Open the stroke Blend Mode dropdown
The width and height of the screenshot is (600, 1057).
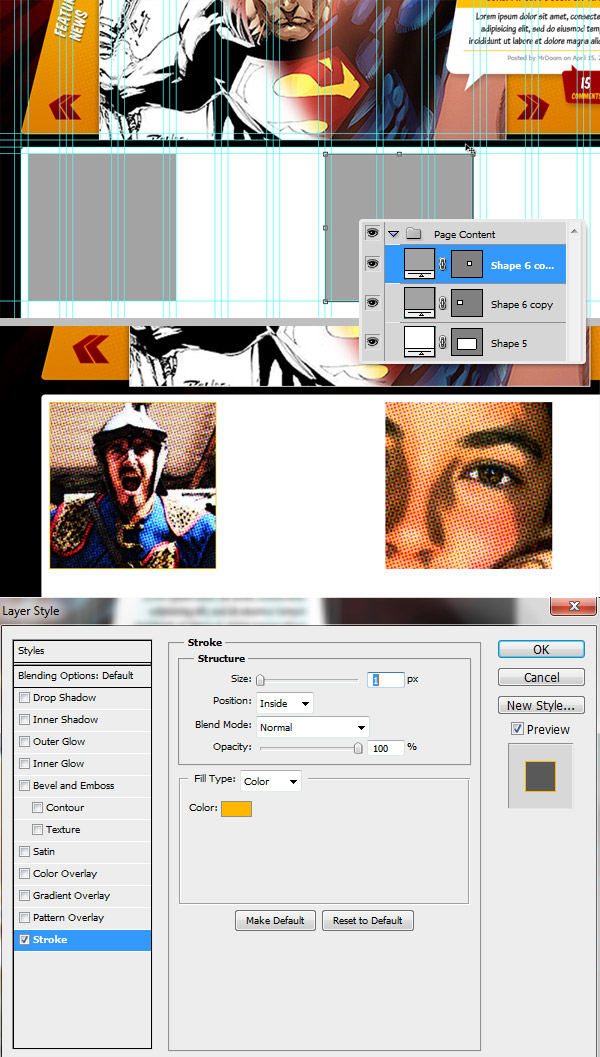313,727
